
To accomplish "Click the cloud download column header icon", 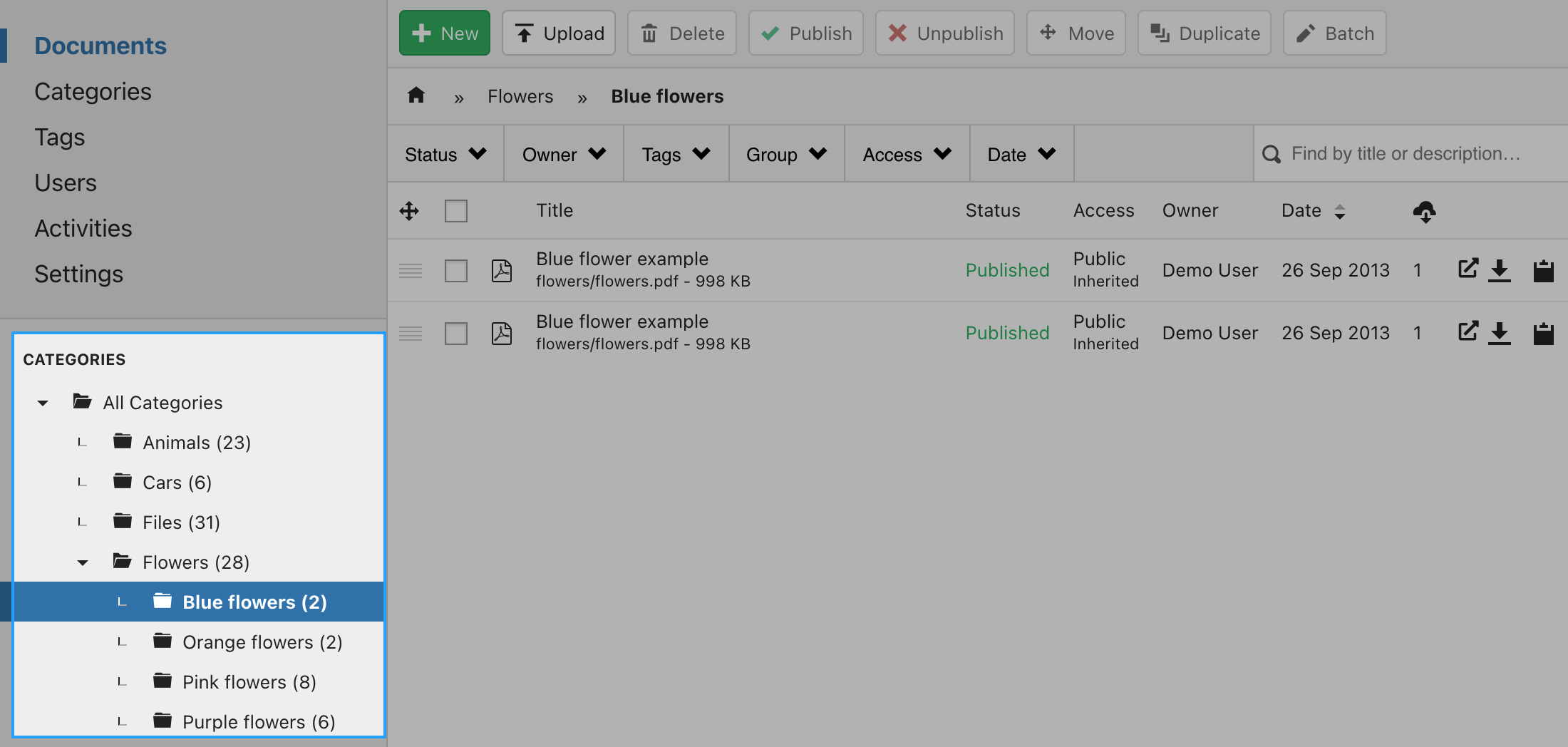I will (1424, 212).
